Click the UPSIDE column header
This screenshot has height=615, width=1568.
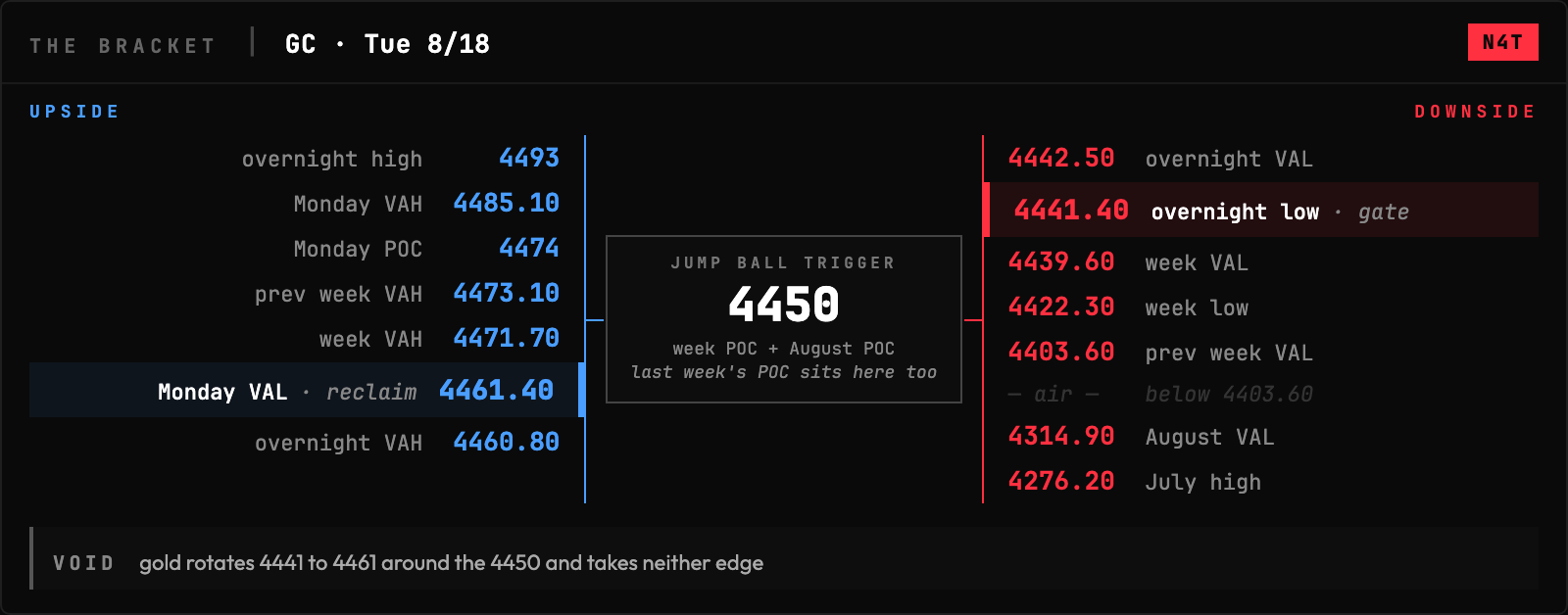point(74,112)
